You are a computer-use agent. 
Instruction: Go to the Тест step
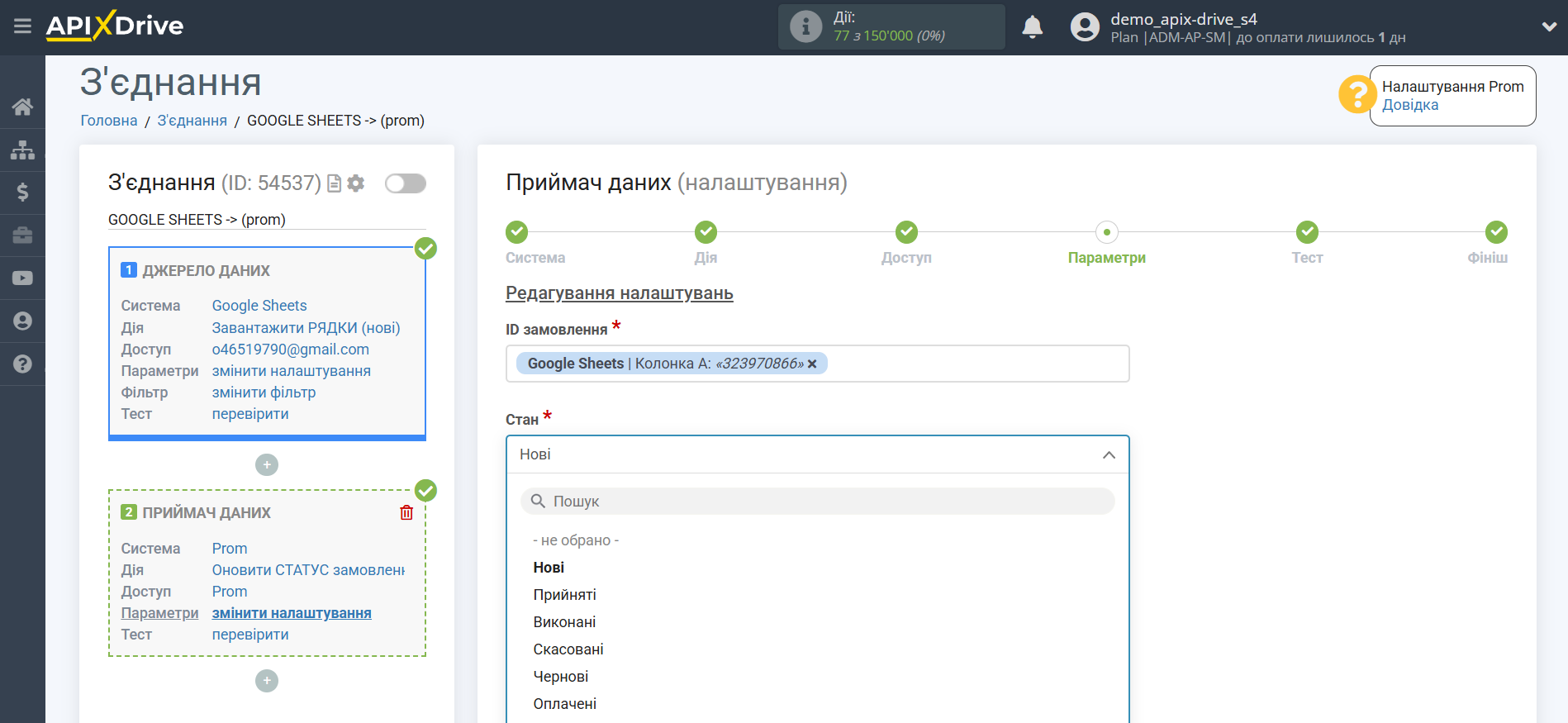click(x=1307, y=232)
